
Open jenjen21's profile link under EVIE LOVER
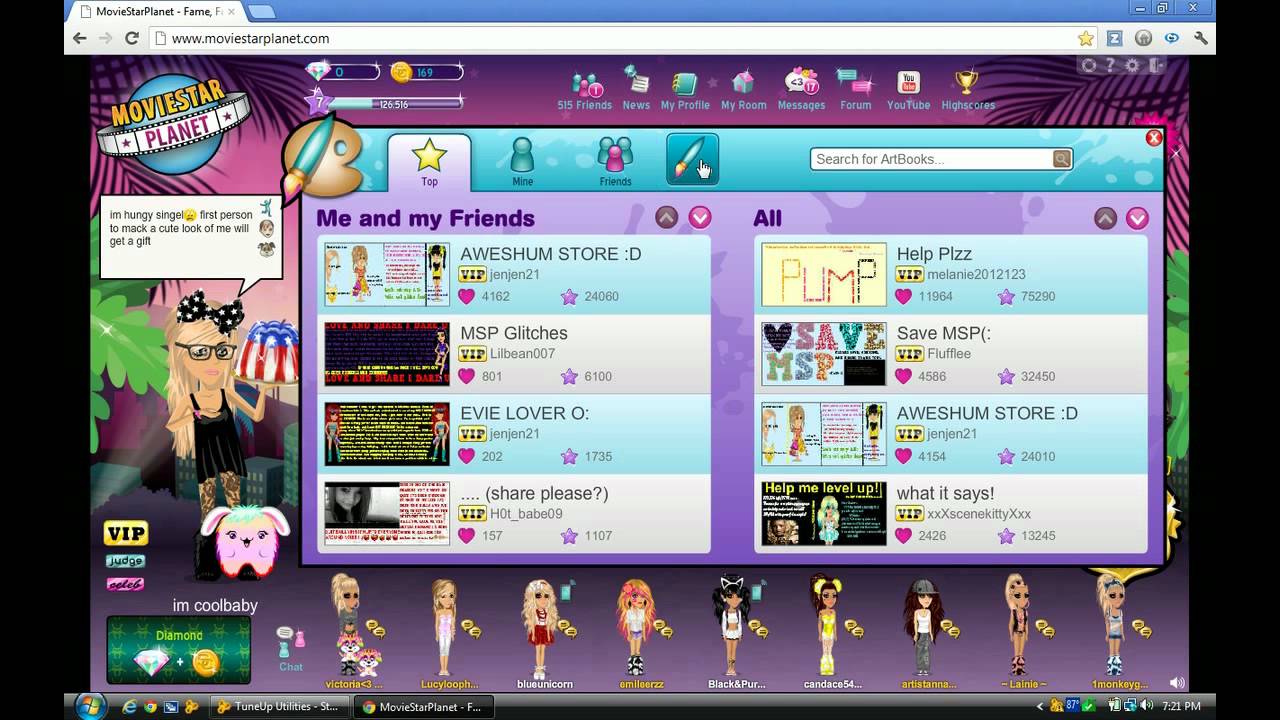tap(515, 434)
